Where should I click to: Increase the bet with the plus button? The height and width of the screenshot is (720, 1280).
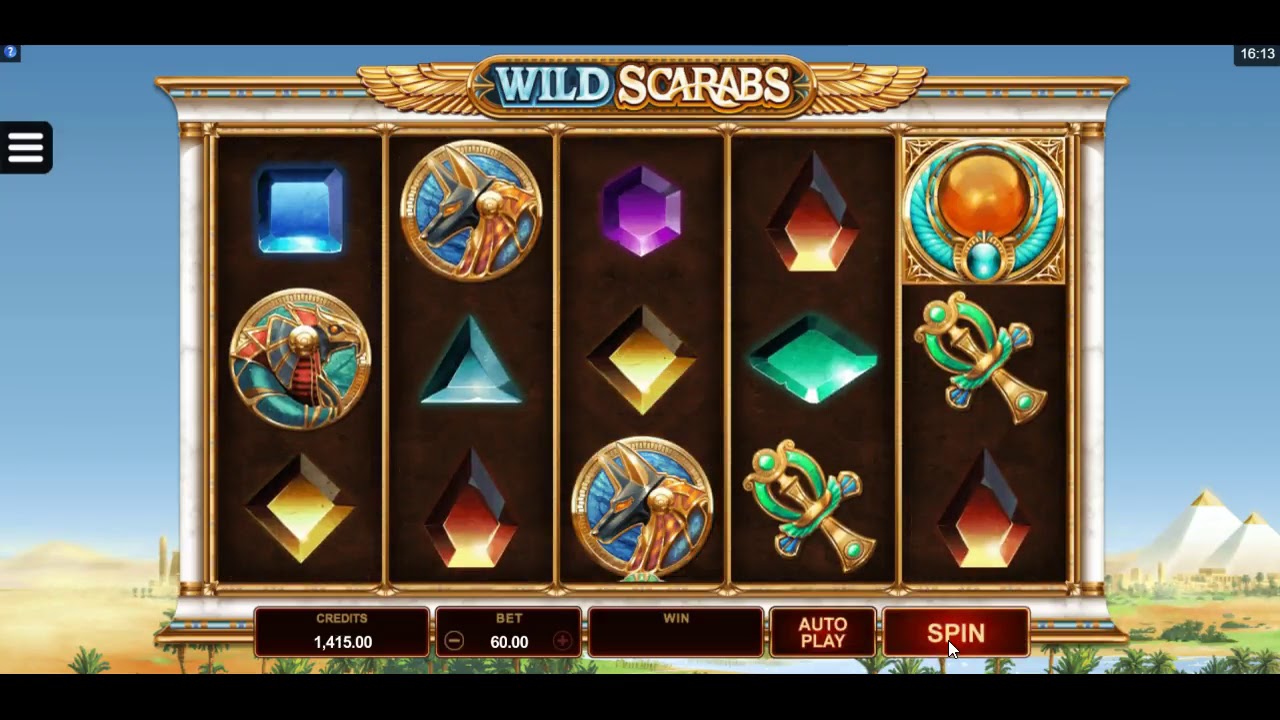tap(563, 642)
